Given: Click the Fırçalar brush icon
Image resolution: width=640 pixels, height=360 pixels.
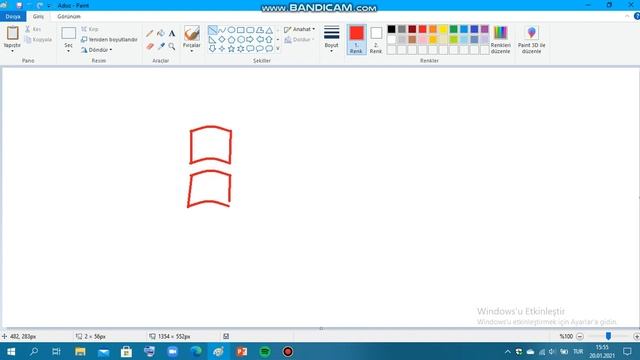Looking at the screenshot, I should coord(191,33).
